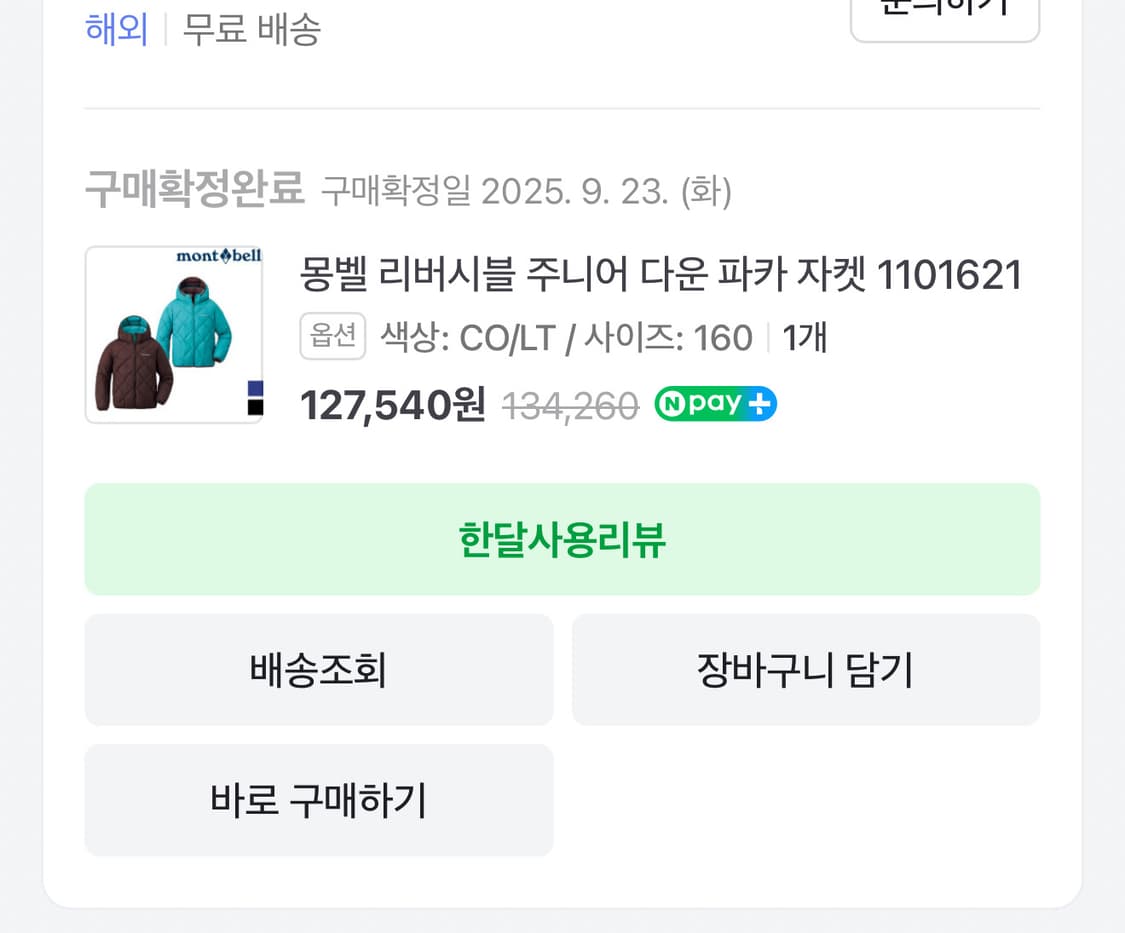
Task: Click the Npay payment icon
Action: (714, 403)
